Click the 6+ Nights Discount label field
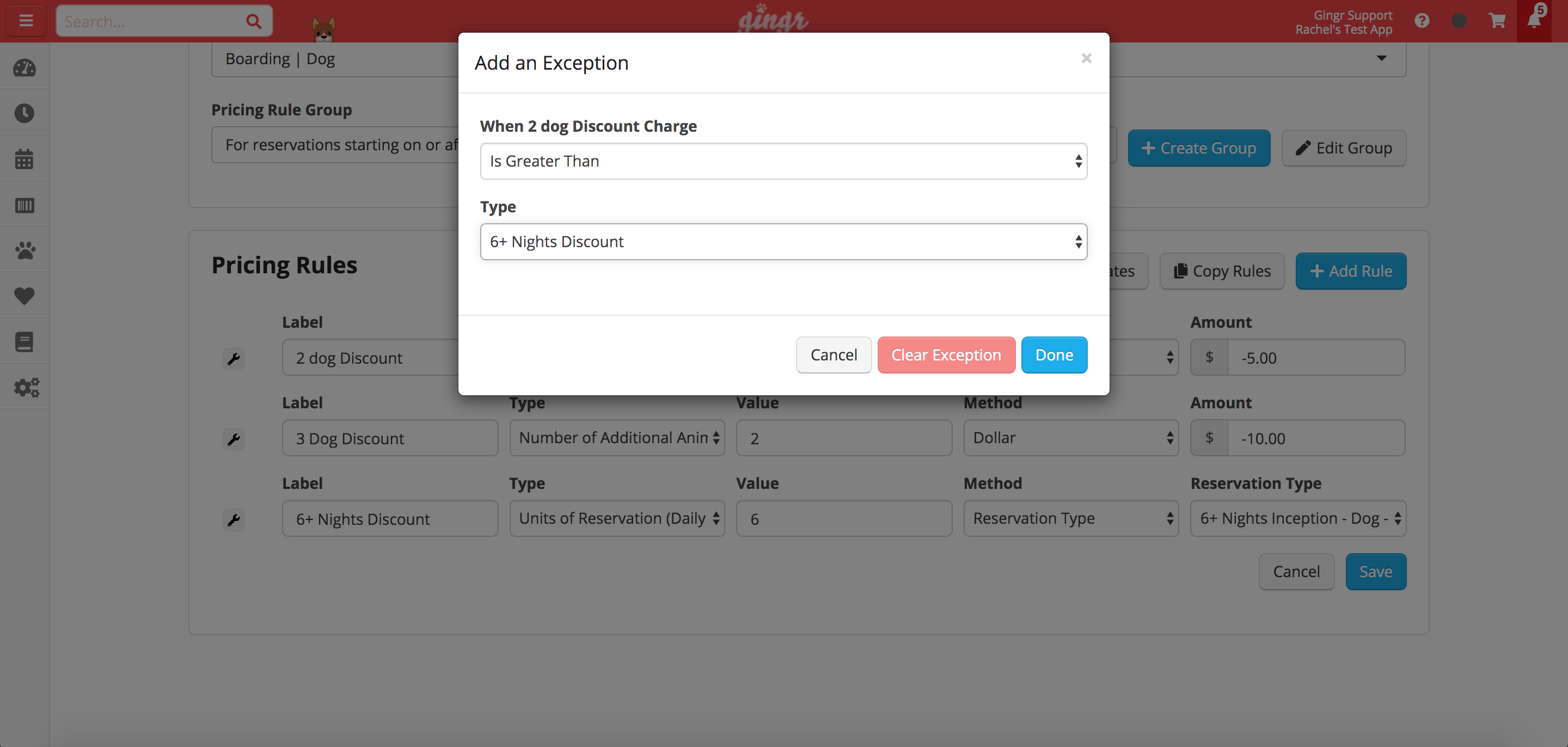 pyautogui.click(x=390, y=518)
